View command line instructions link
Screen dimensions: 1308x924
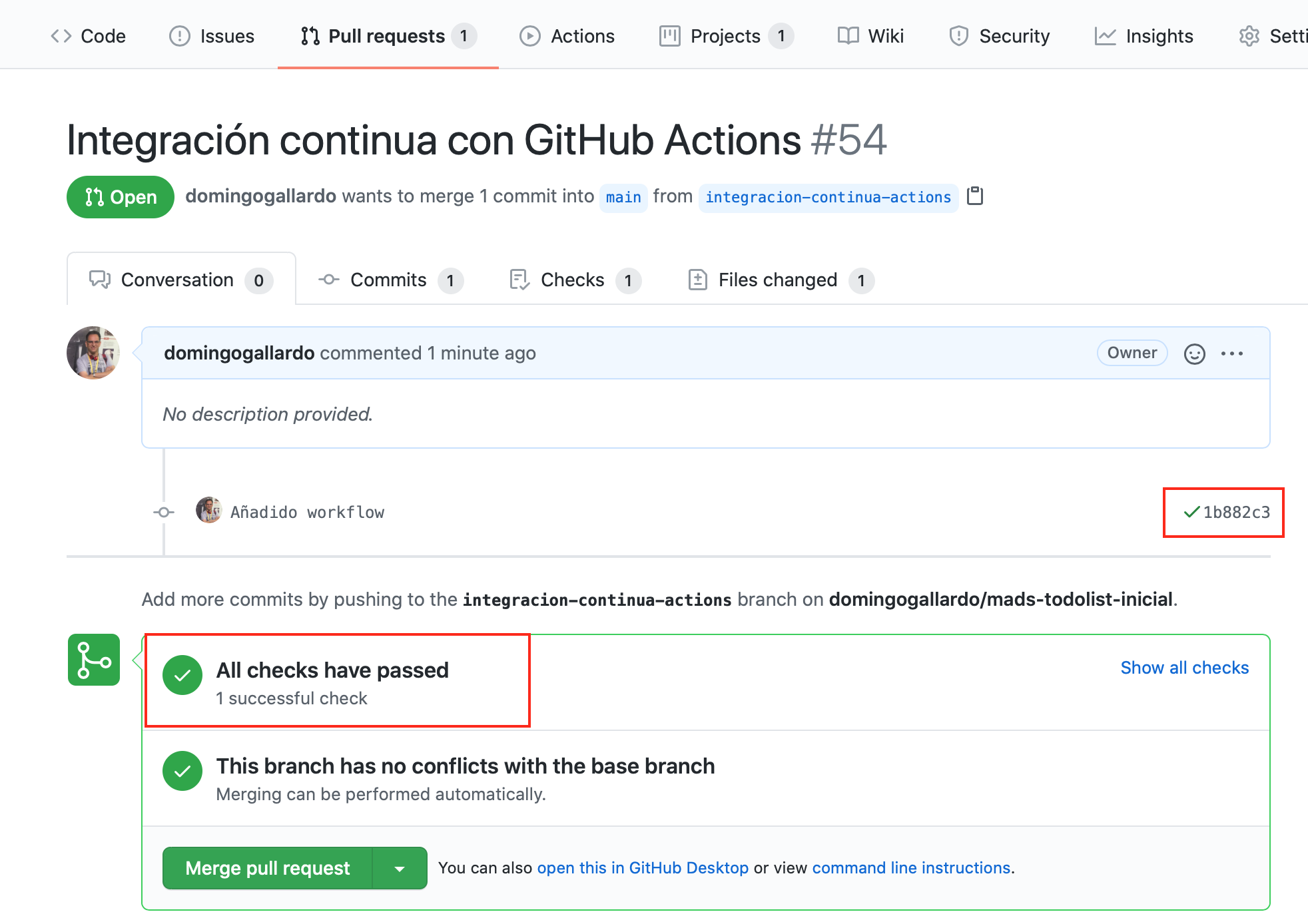[911, 868]
